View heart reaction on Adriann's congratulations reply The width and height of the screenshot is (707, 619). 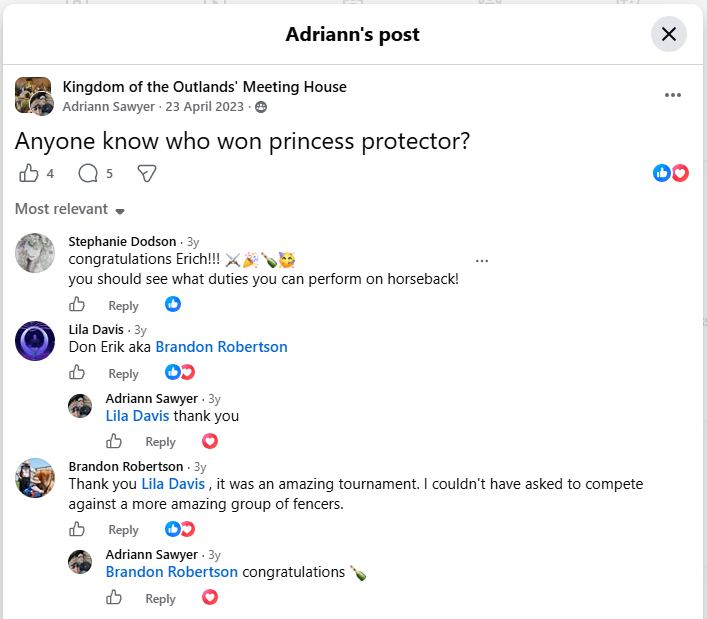pyautogui.click(x=210, y=597)
